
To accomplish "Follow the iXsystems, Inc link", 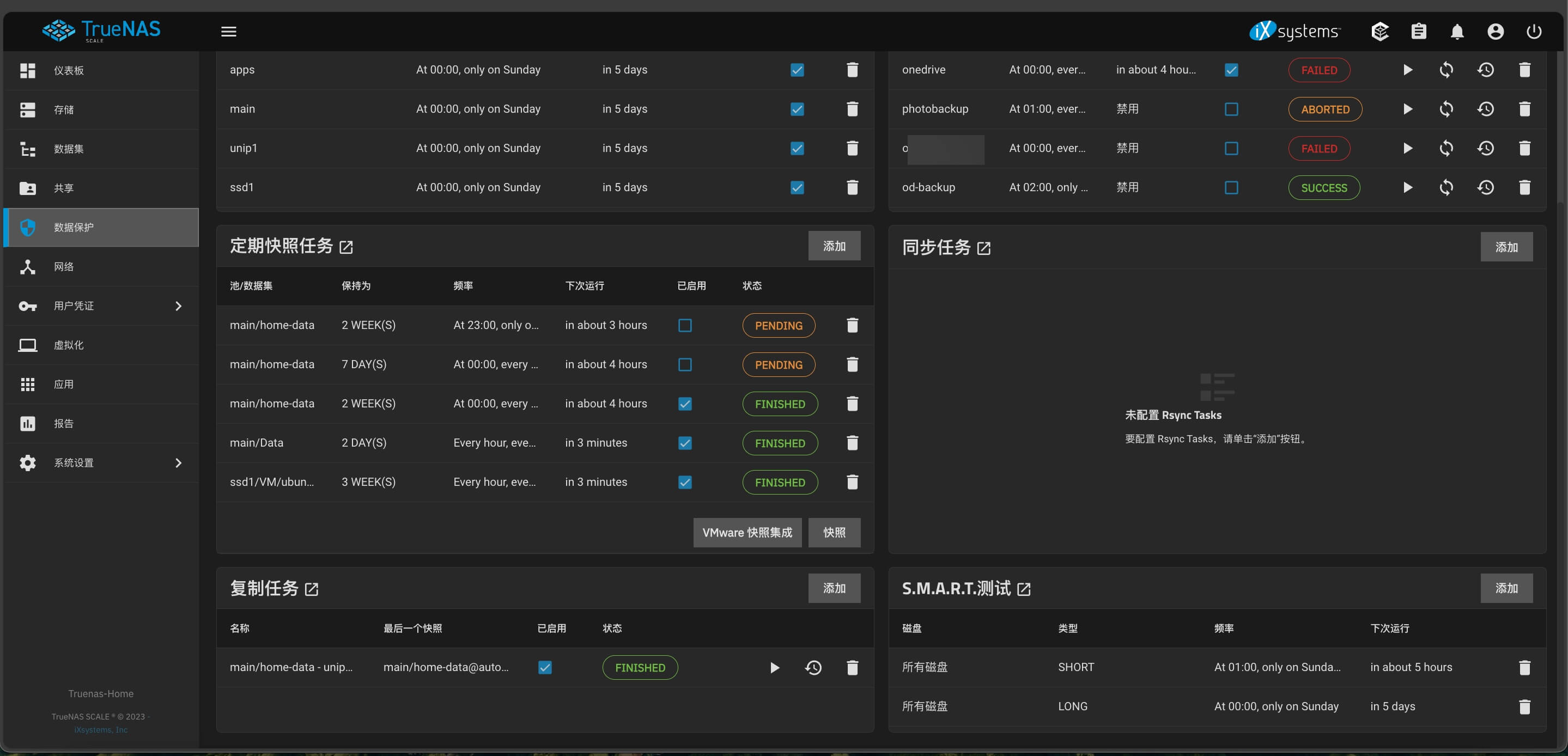I will (x=101, y=729).
